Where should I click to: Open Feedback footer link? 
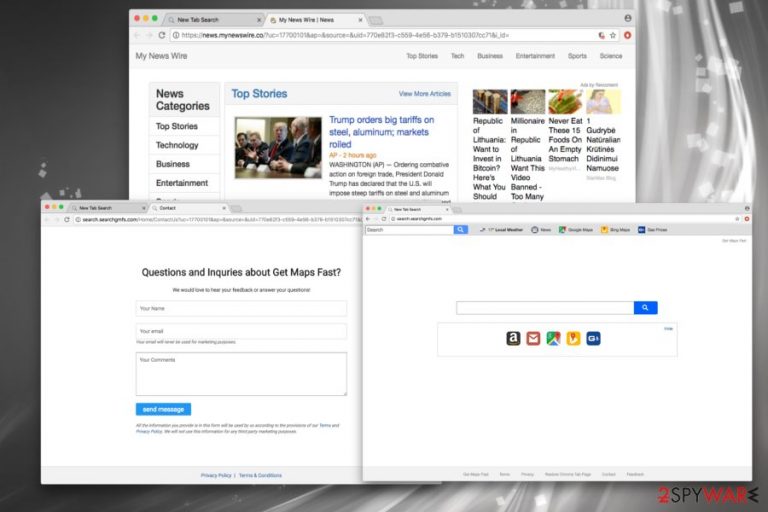pos(635,474)
